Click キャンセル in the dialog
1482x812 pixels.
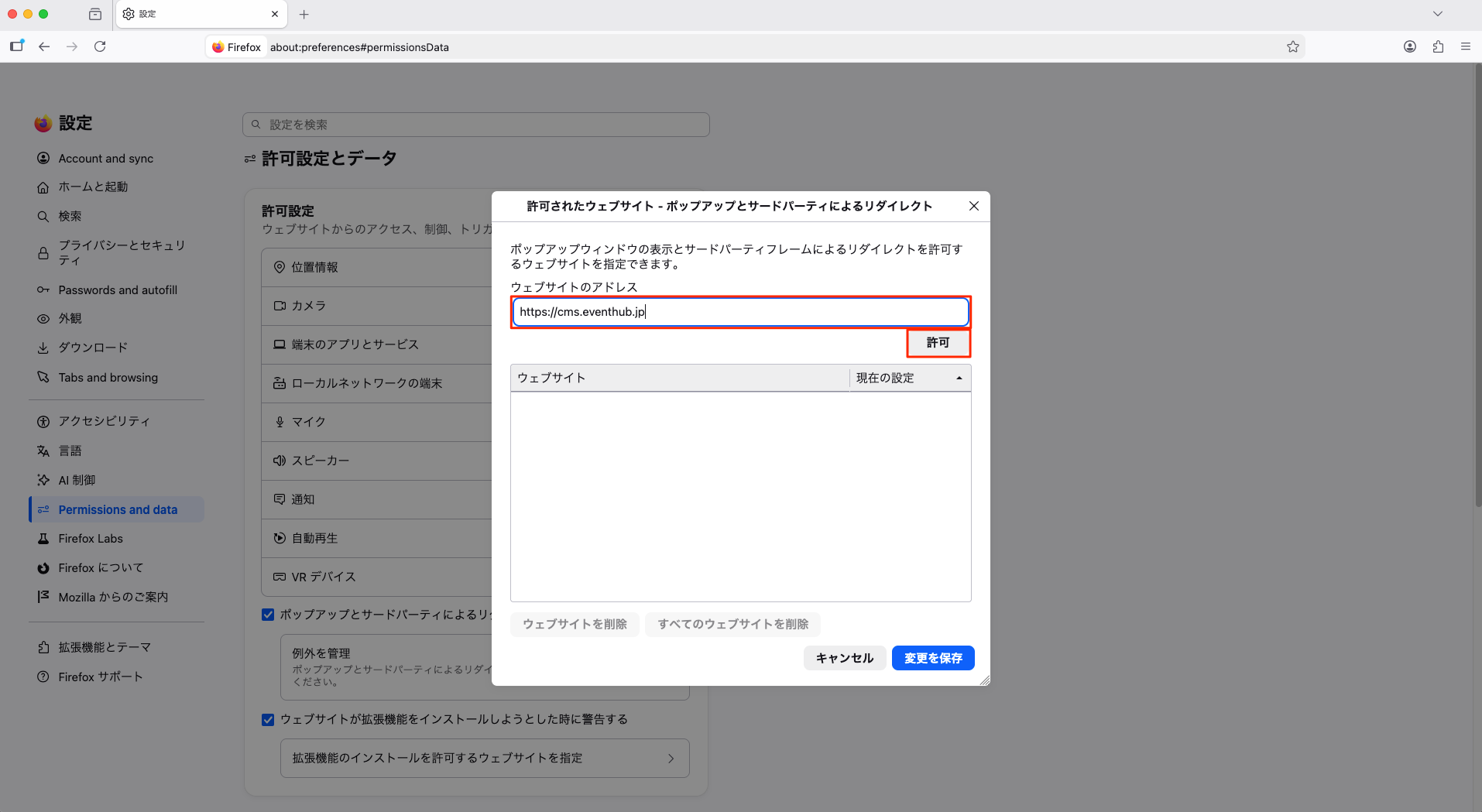(845, 658)
